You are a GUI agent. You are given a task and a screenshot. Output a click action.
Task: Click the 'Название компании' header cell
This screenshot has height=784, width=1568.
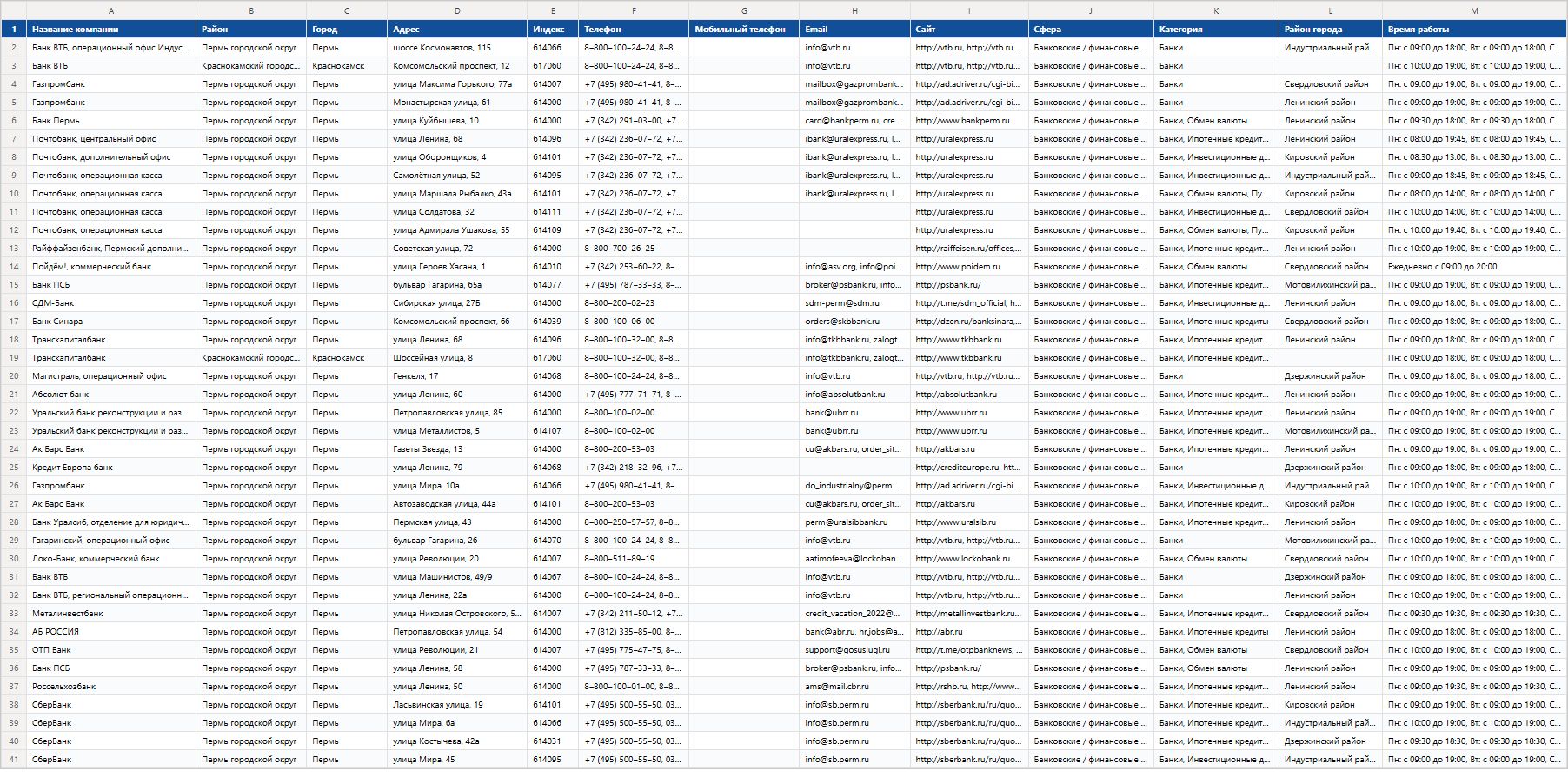point(111,30)
